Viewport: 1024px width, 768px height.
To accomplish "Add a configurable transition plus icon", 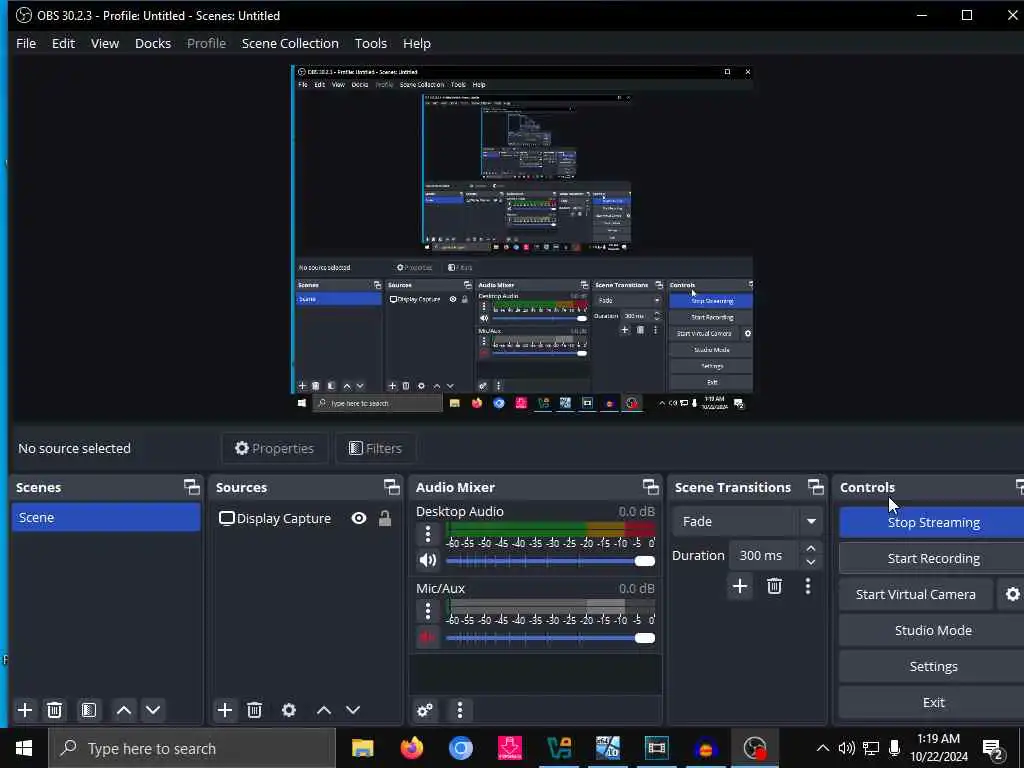I will pos(740,586).
